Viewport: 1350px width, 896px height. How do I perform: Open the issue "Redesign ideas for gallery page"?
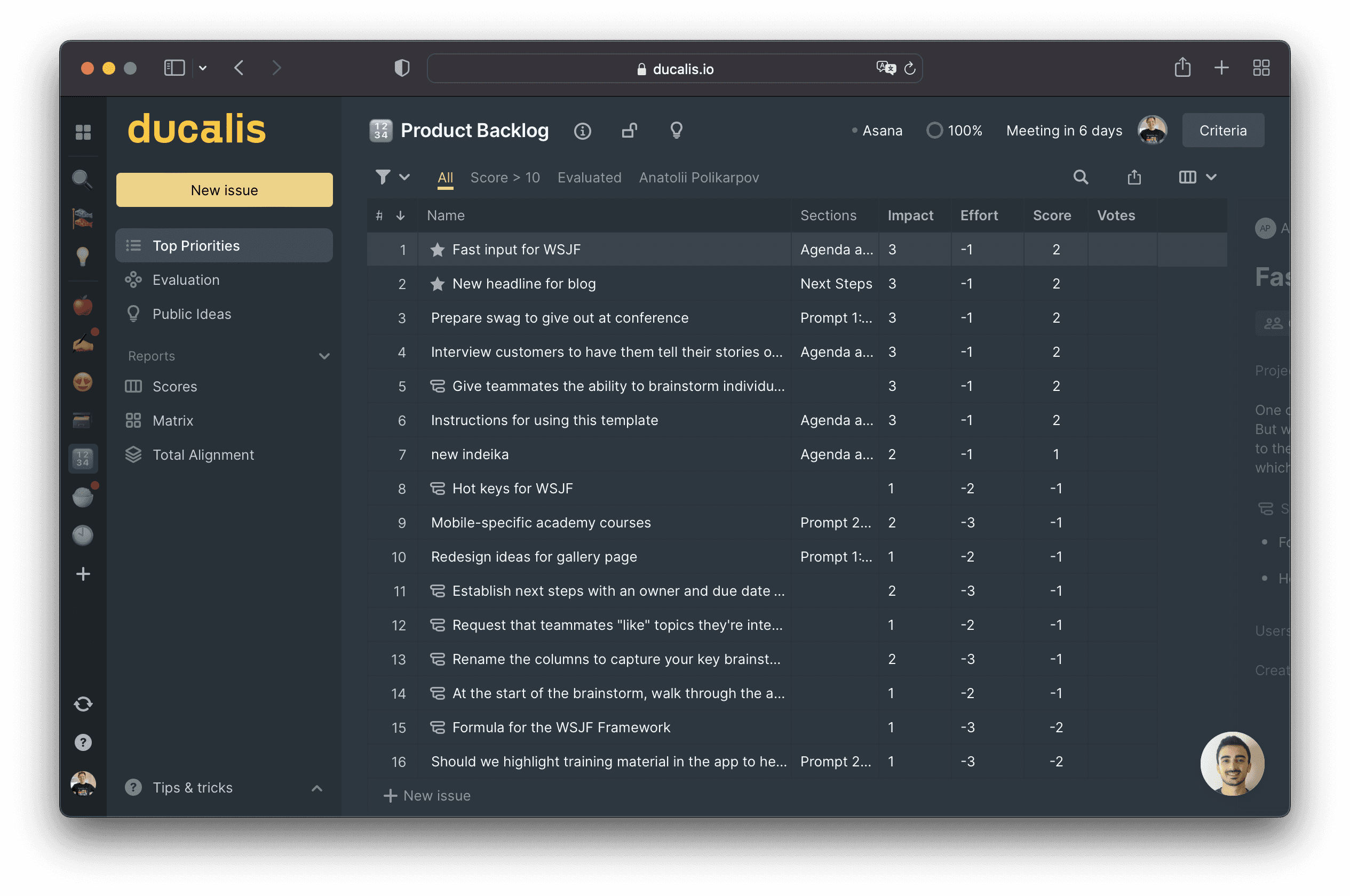[x=534, y=557]
